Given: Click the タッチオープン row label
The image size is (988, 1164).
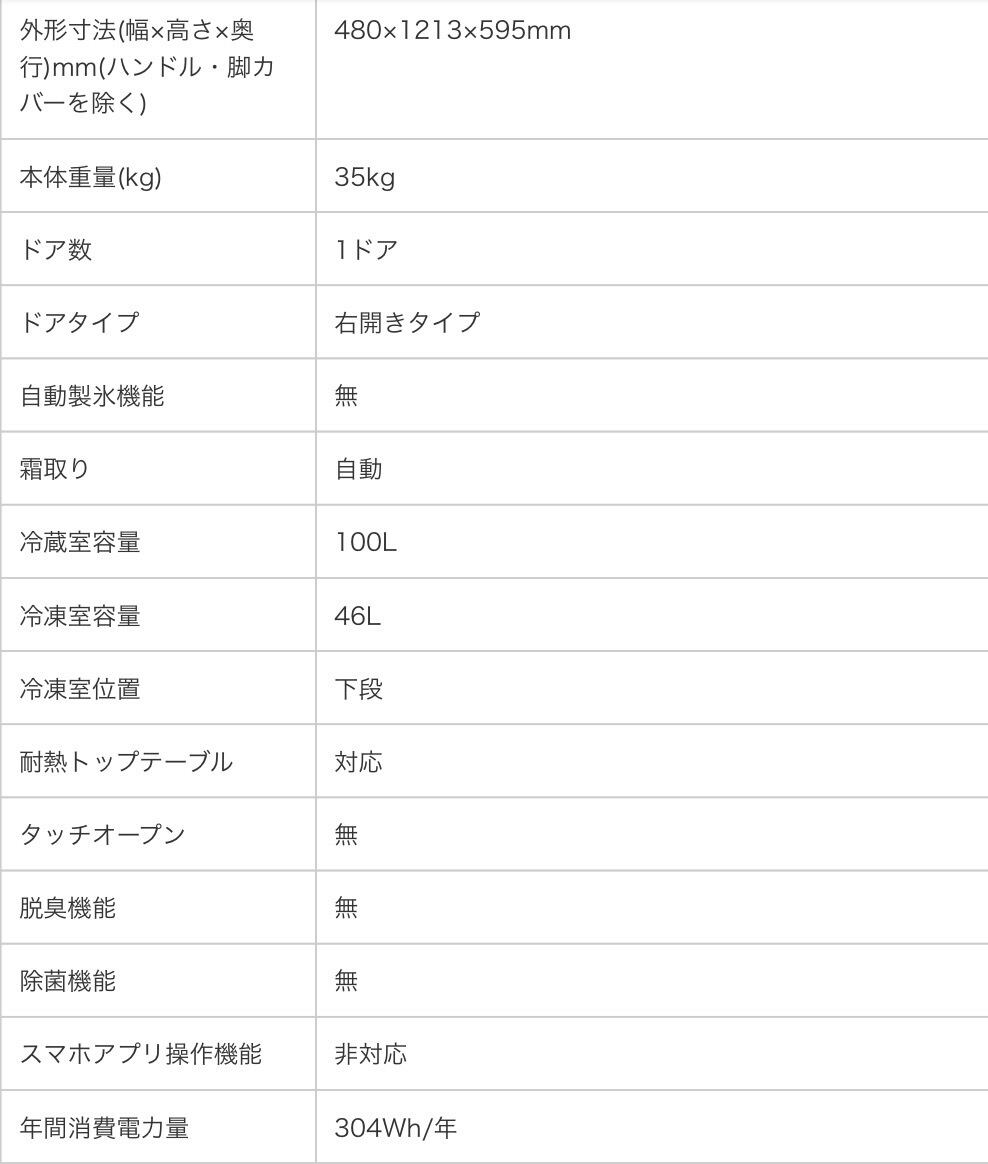Looking at the screenshot, I should click(x=102, y=834).
